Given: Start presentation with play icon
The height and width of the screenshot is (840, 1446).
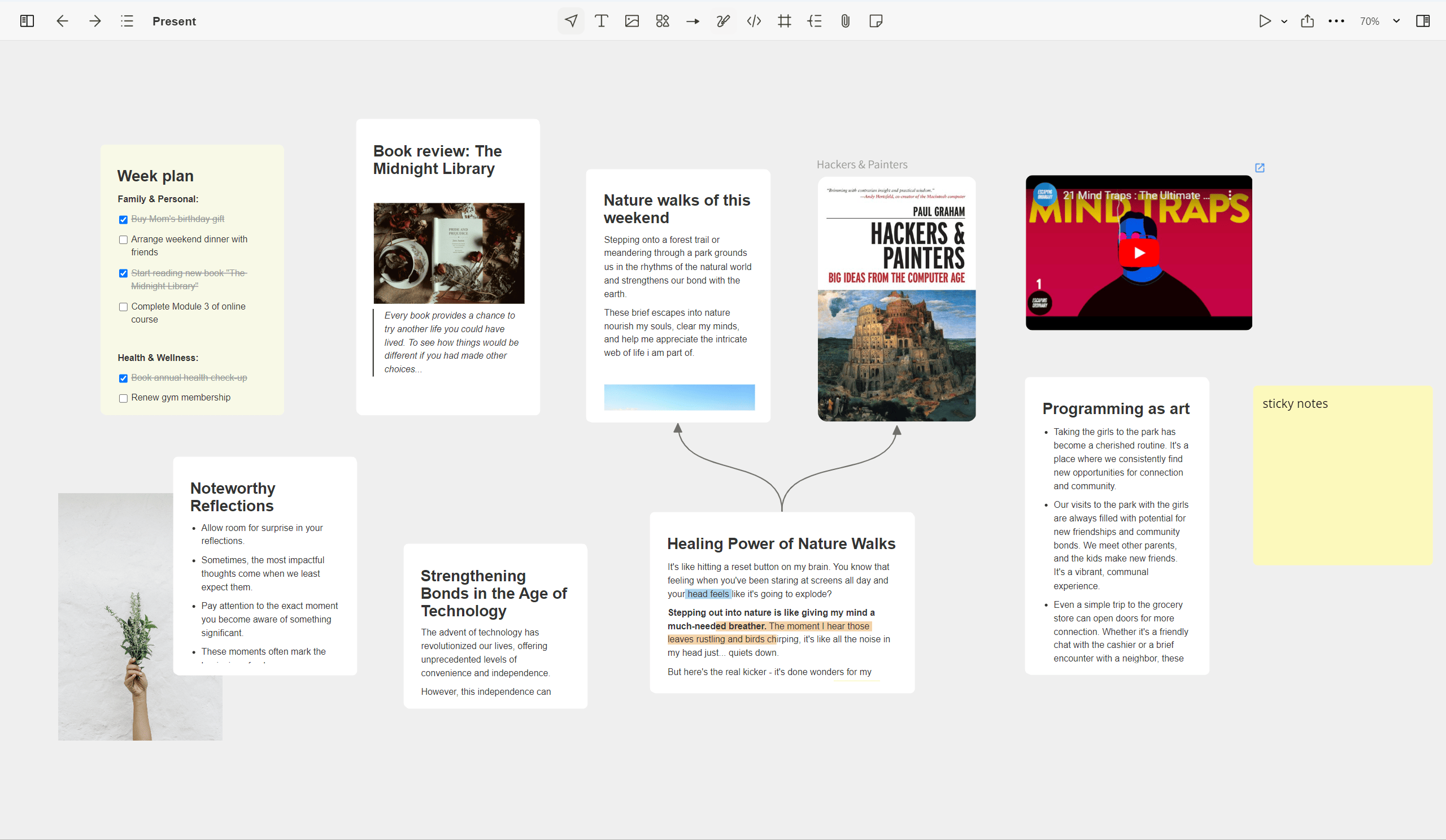Looking at the screenshot, I should click(x=1265, y=21).
